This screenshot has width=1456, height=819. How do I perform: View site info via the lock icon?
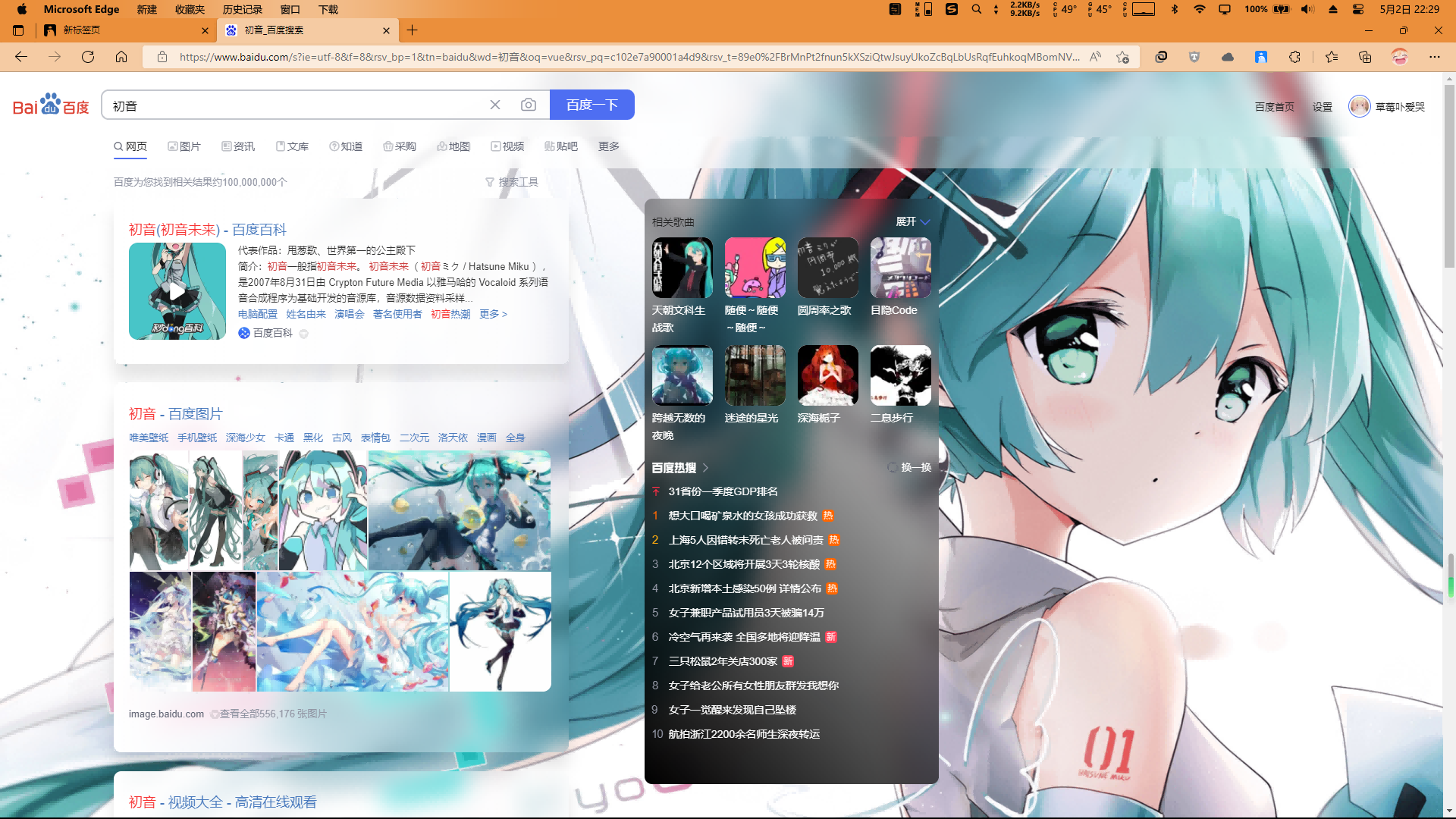pyautogui.click(x=162, y=57)
